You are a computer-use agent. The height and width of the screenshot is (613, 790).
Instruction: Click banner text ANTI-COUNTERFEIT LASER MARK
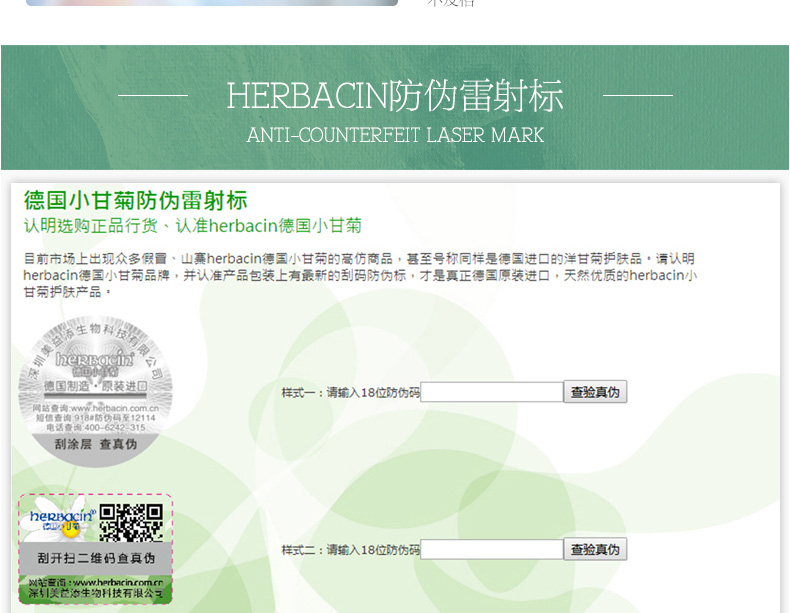tap(395, 135)
